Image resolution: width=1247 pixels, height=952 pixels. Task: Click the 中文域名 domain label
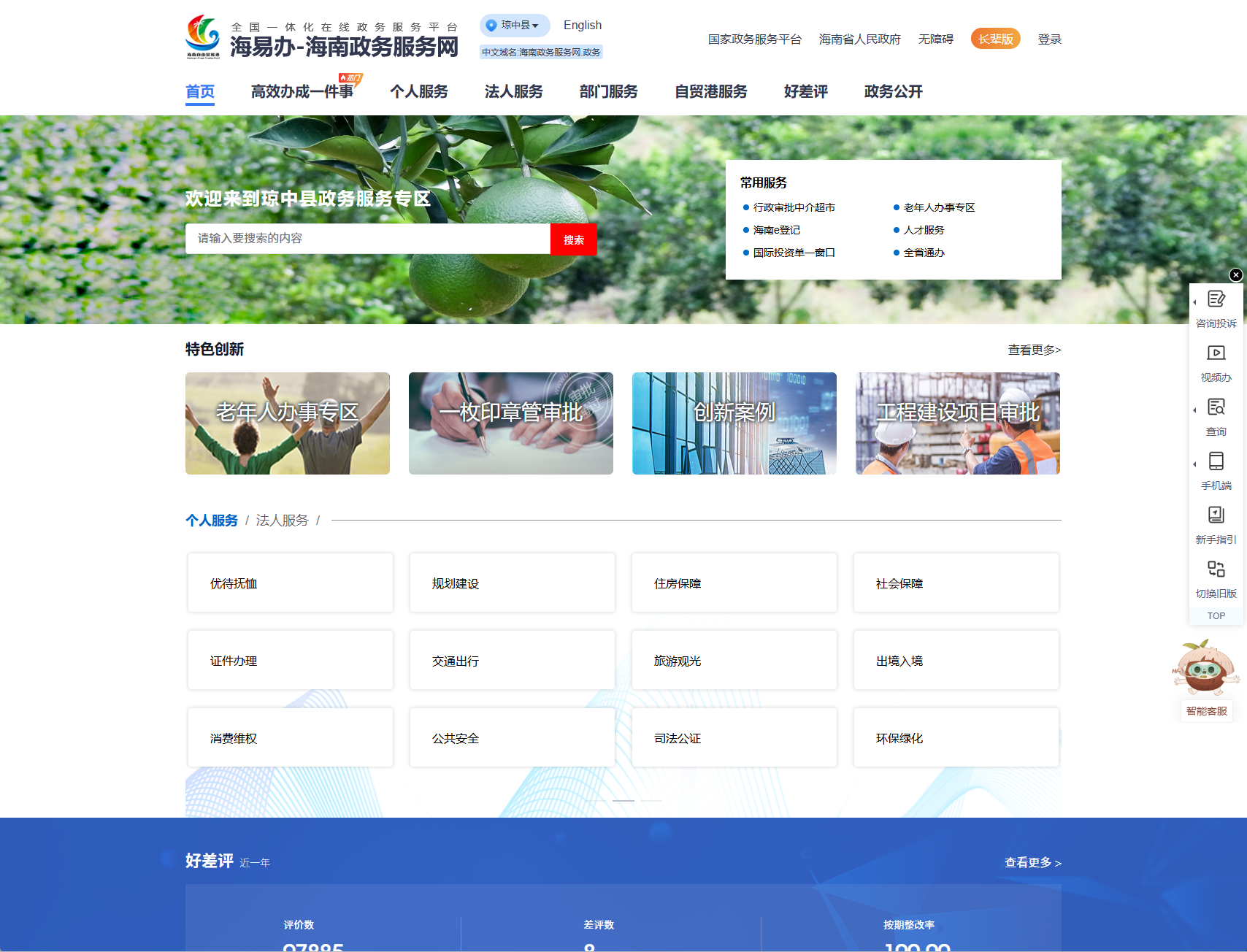point(541,52)
